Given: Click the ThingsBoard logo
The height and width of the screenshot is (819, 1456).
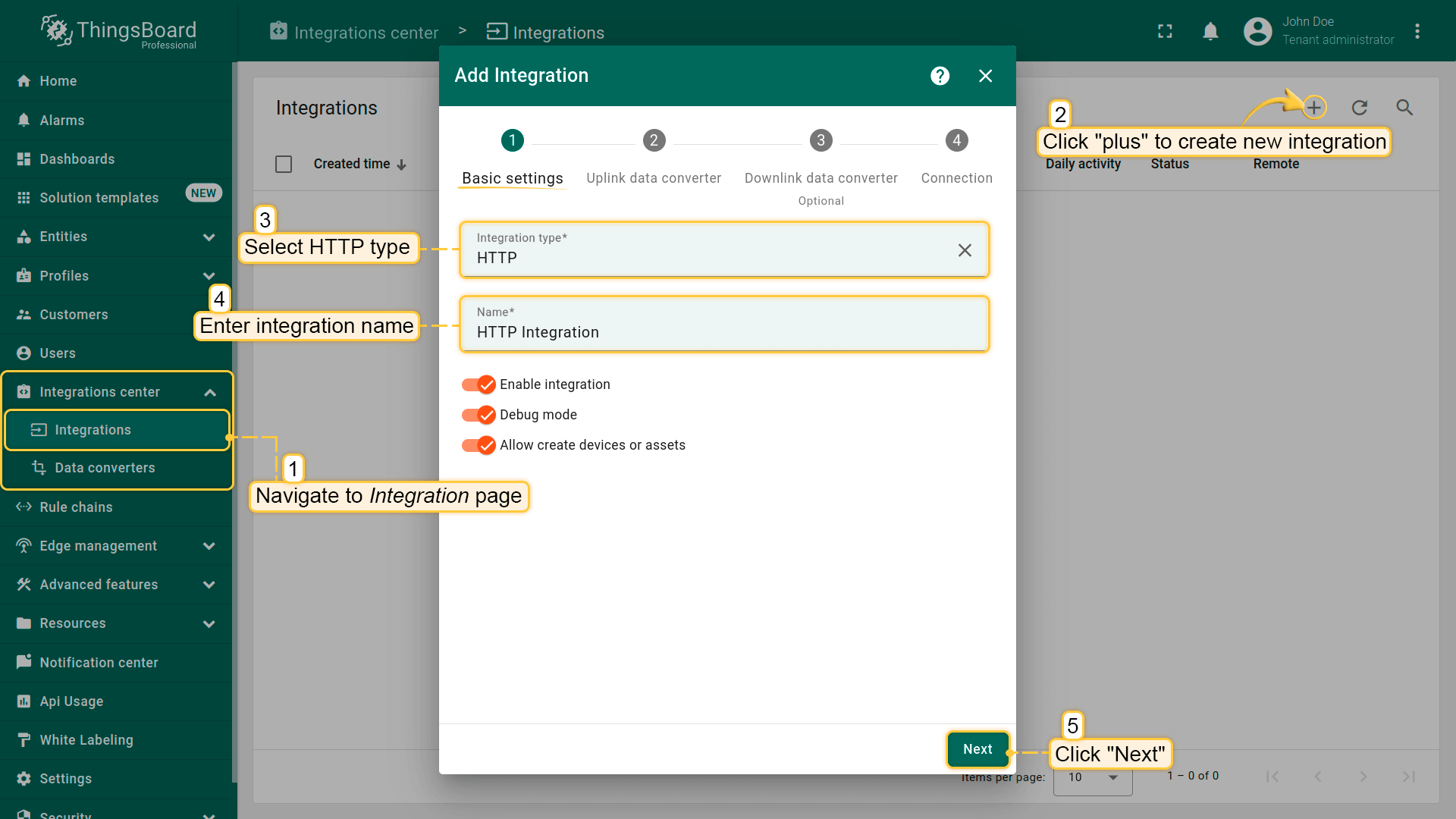Looking at the screenshot, I should [118, 32].
